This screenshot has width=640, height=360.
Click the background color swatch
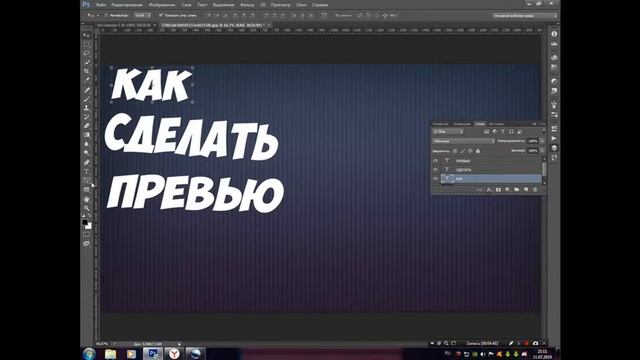[x=89, y=226]
